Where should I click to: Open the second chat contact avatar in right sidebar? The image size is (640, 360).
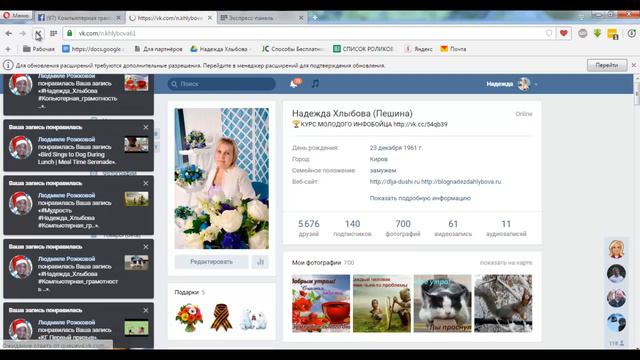point(616,273)
